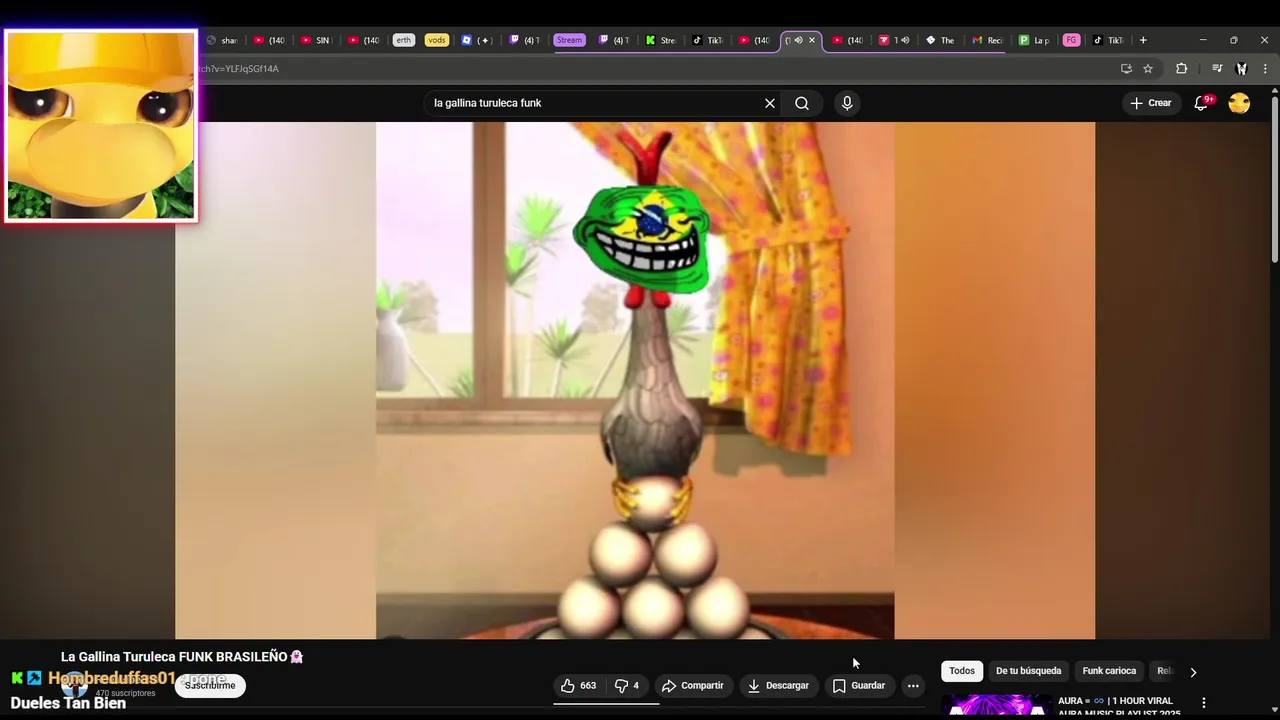Switch to the SIN tab
The image size is (1280, 720).
click(x=315, y=40)
